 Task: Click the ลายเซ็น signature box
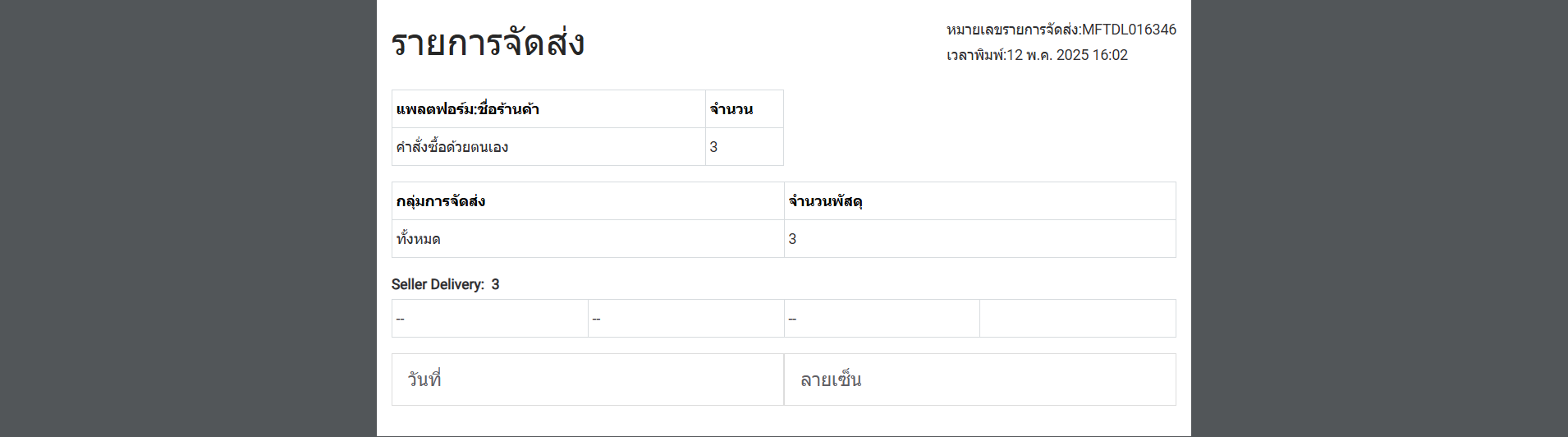(x=980, y=379)
